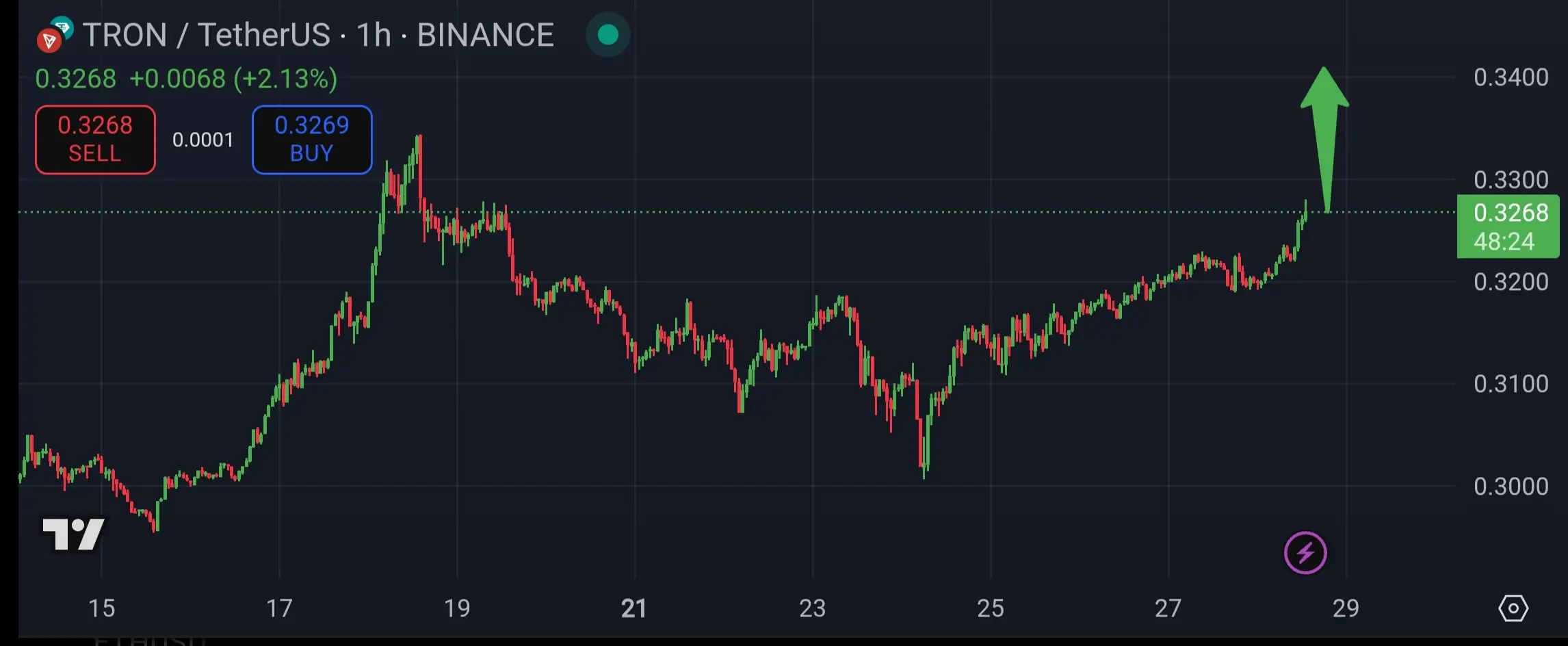
Task: Click the green market status dot
Action: pos(607,34)
